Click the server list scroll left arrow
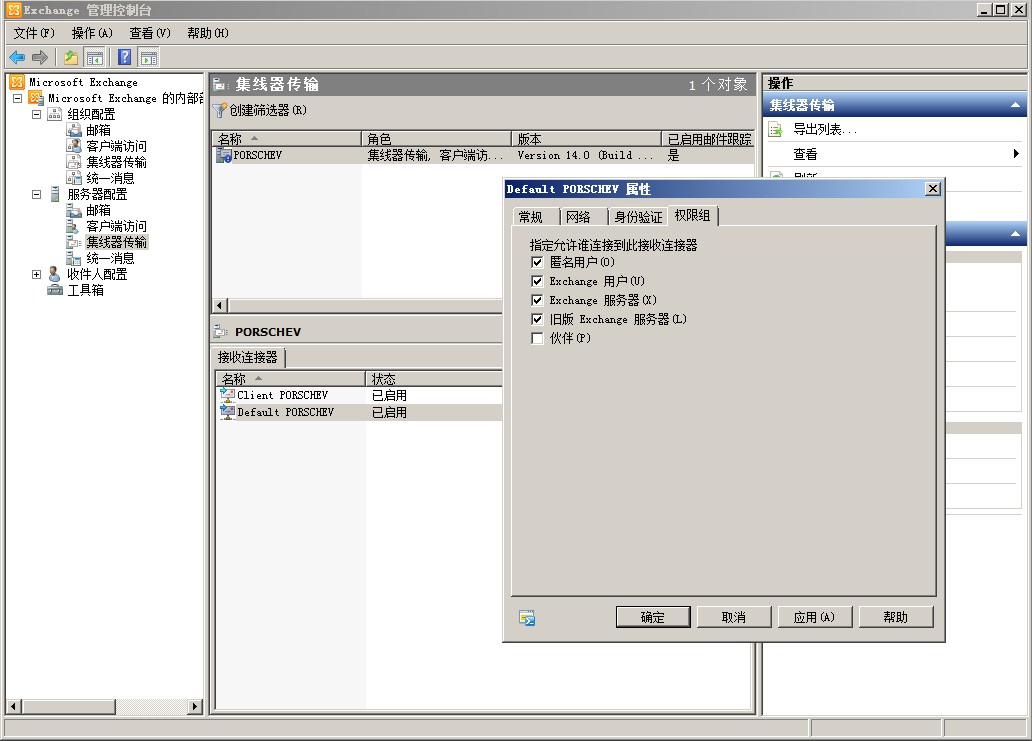Viewport: 1032px width, 741px height. tap(220, 305)
